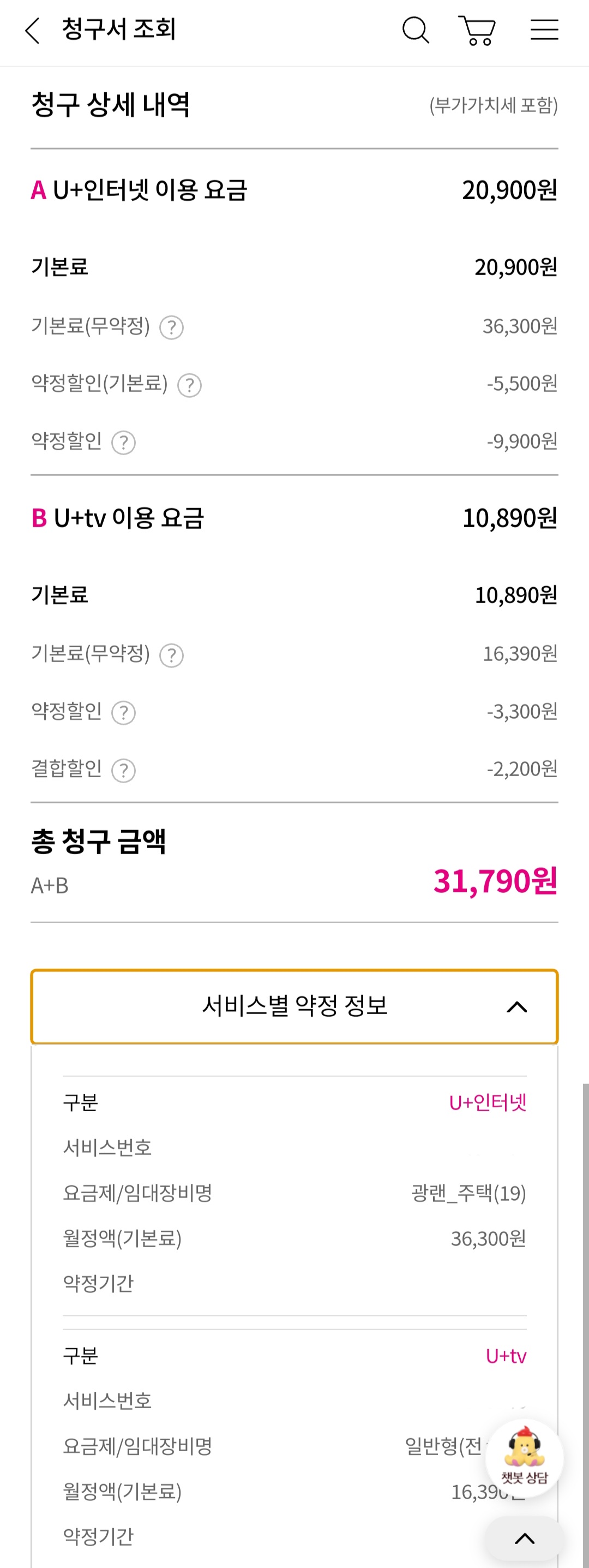Open the shopping cart

477,31
